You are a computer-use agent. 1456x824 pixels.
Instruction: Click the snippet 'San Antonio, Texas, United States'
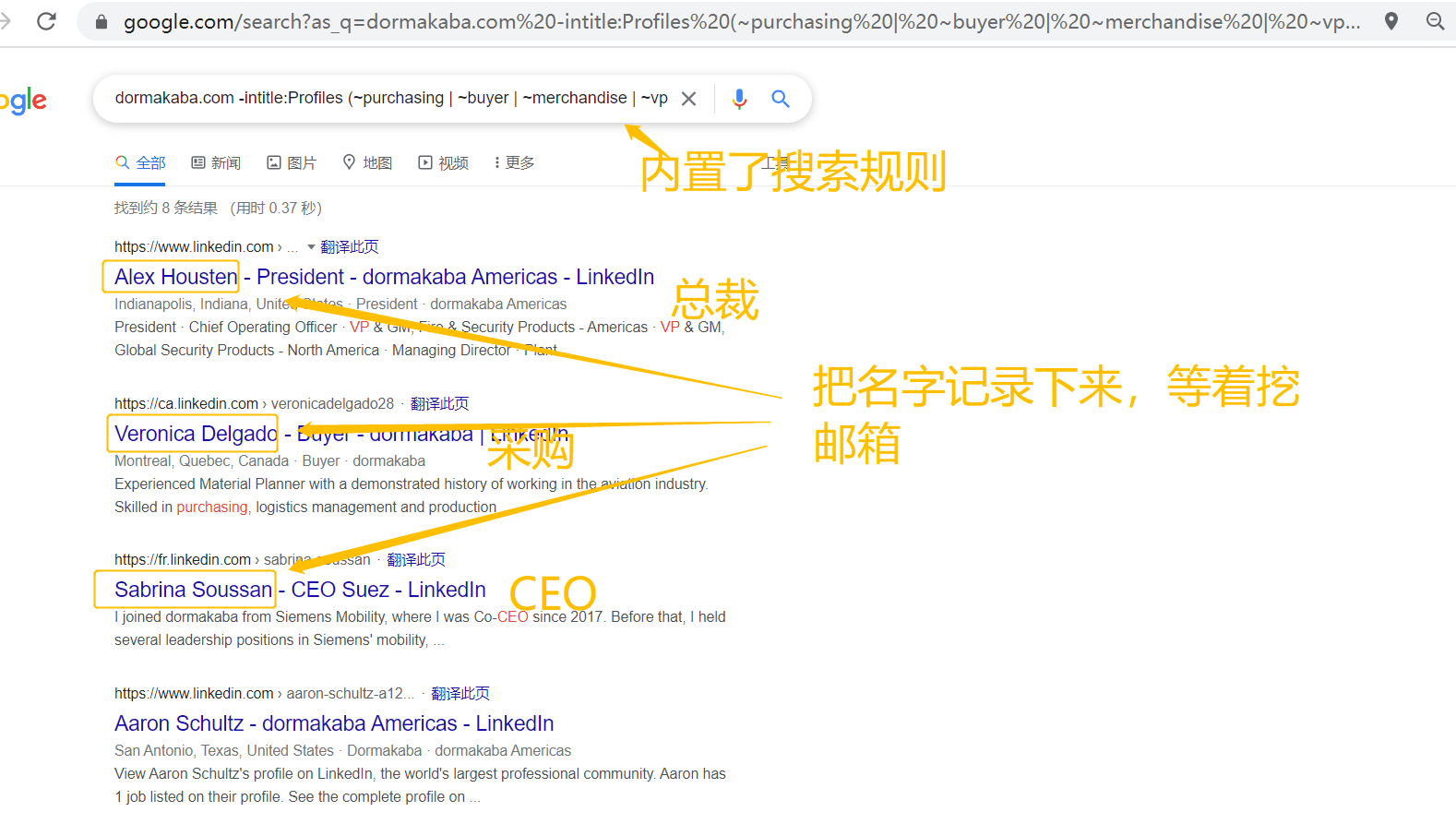[224, 751]
